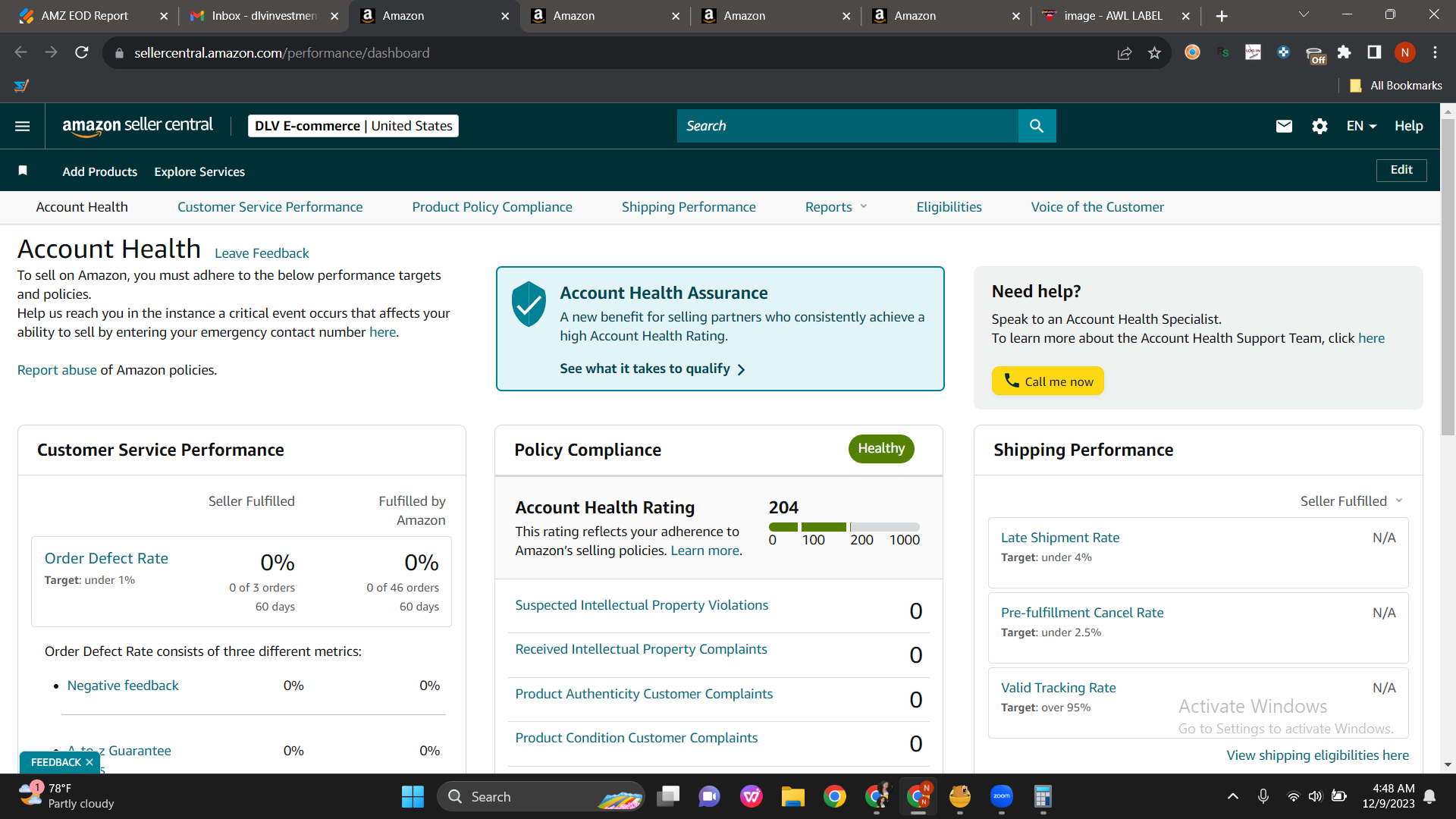The width and height of the screenshot is (1456, 819).
Task: Switch to the Gmail Inbox tab
Action: [264, 16]
